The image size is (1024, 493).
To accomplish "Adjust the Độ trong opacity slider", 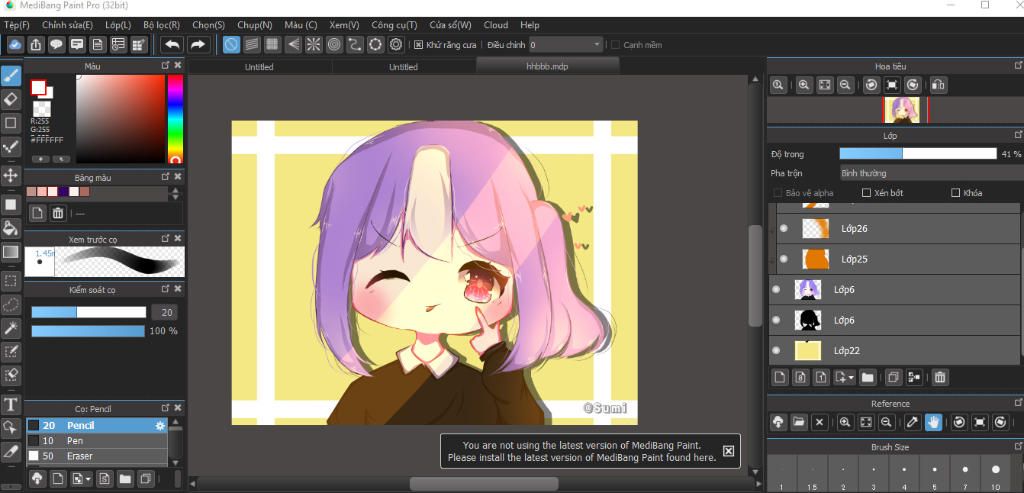I will (x=918, y=154).
